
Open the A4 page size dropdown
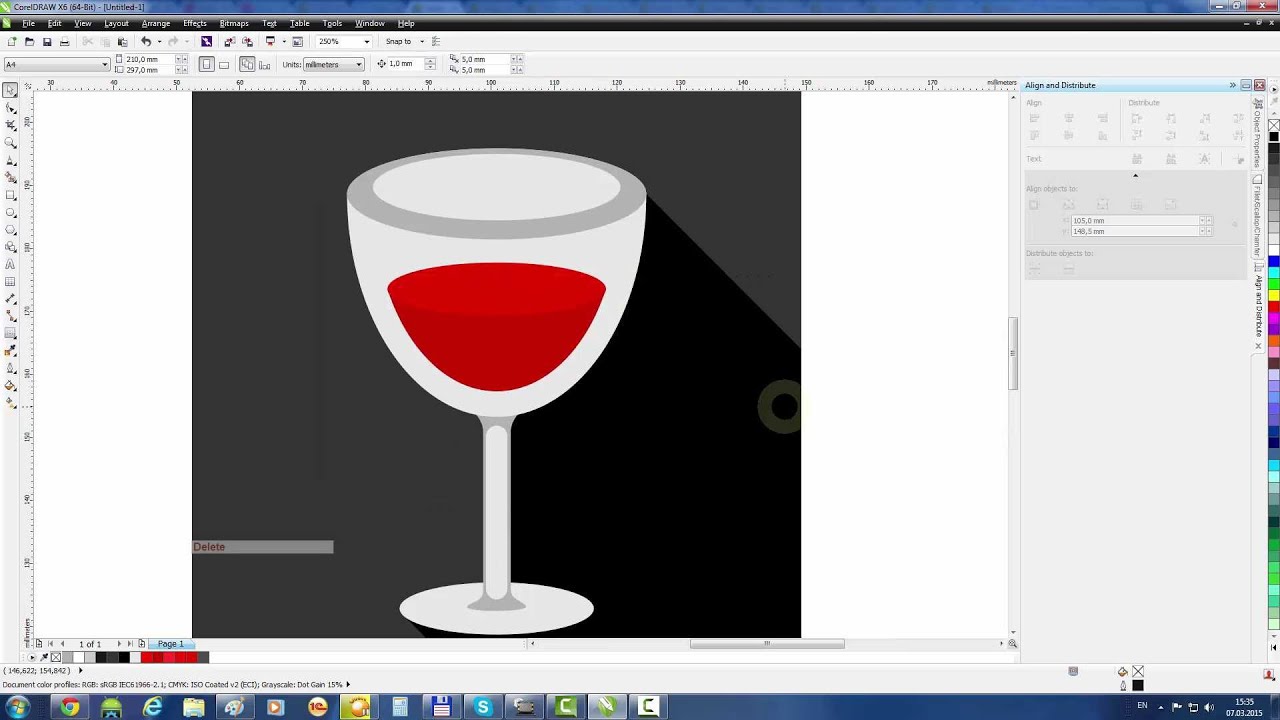pos(104,65)
